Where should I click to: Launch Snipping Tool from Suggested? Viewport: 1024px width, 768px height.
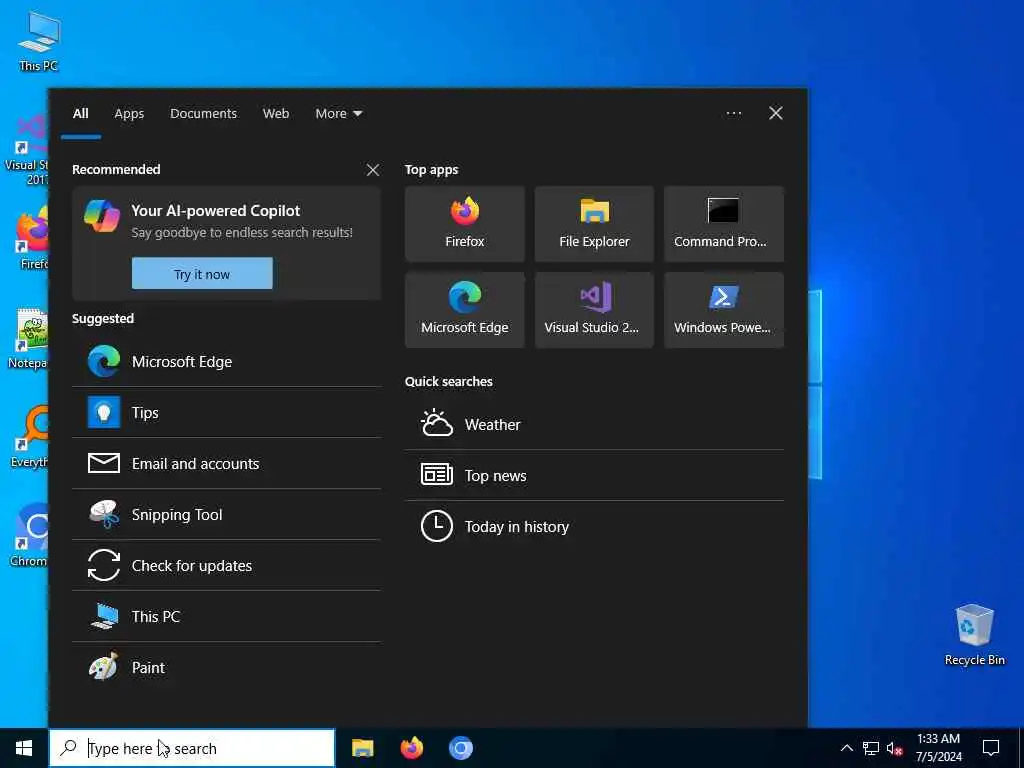click(227, 515)
